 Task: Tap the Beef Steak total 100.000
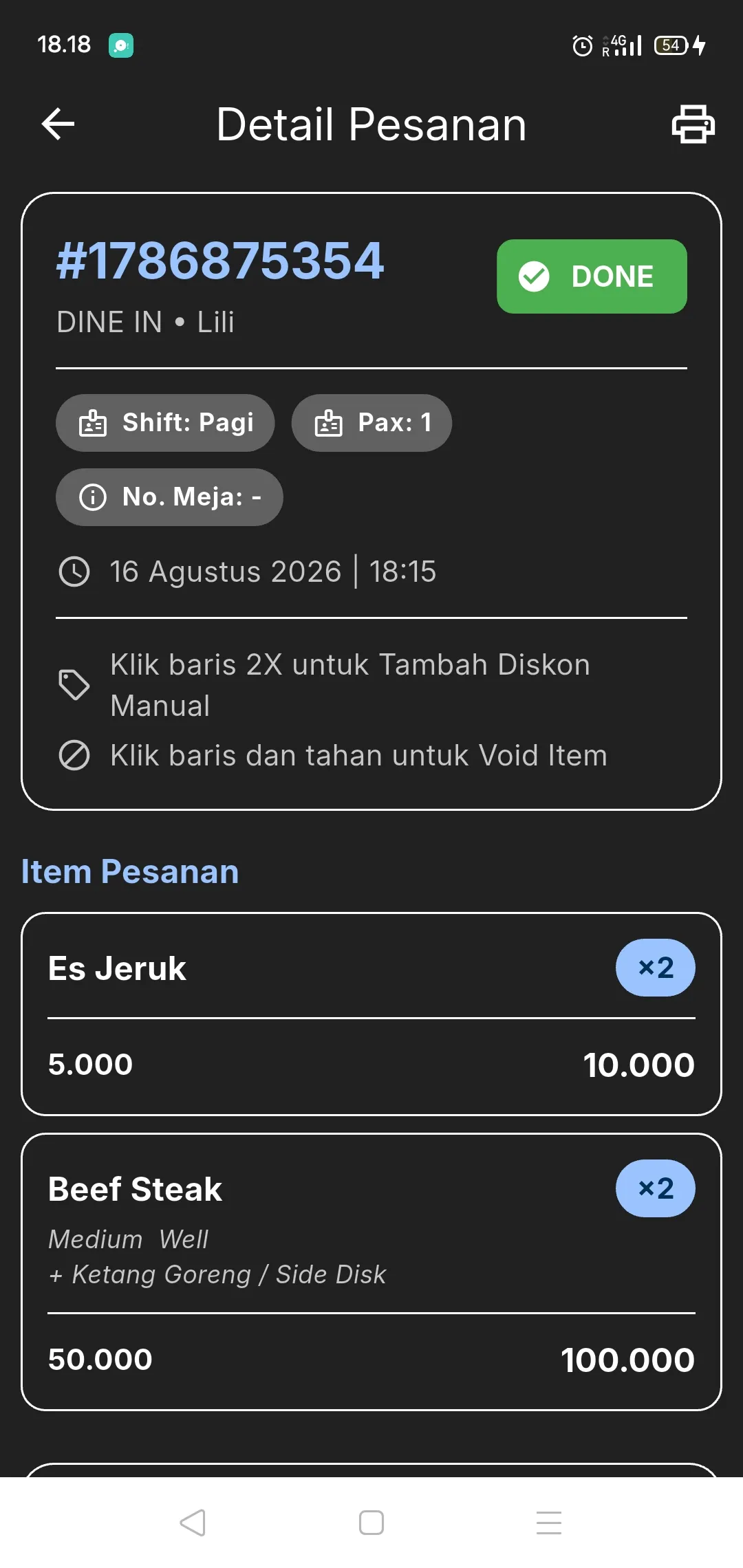click(x=627, y=1360)
